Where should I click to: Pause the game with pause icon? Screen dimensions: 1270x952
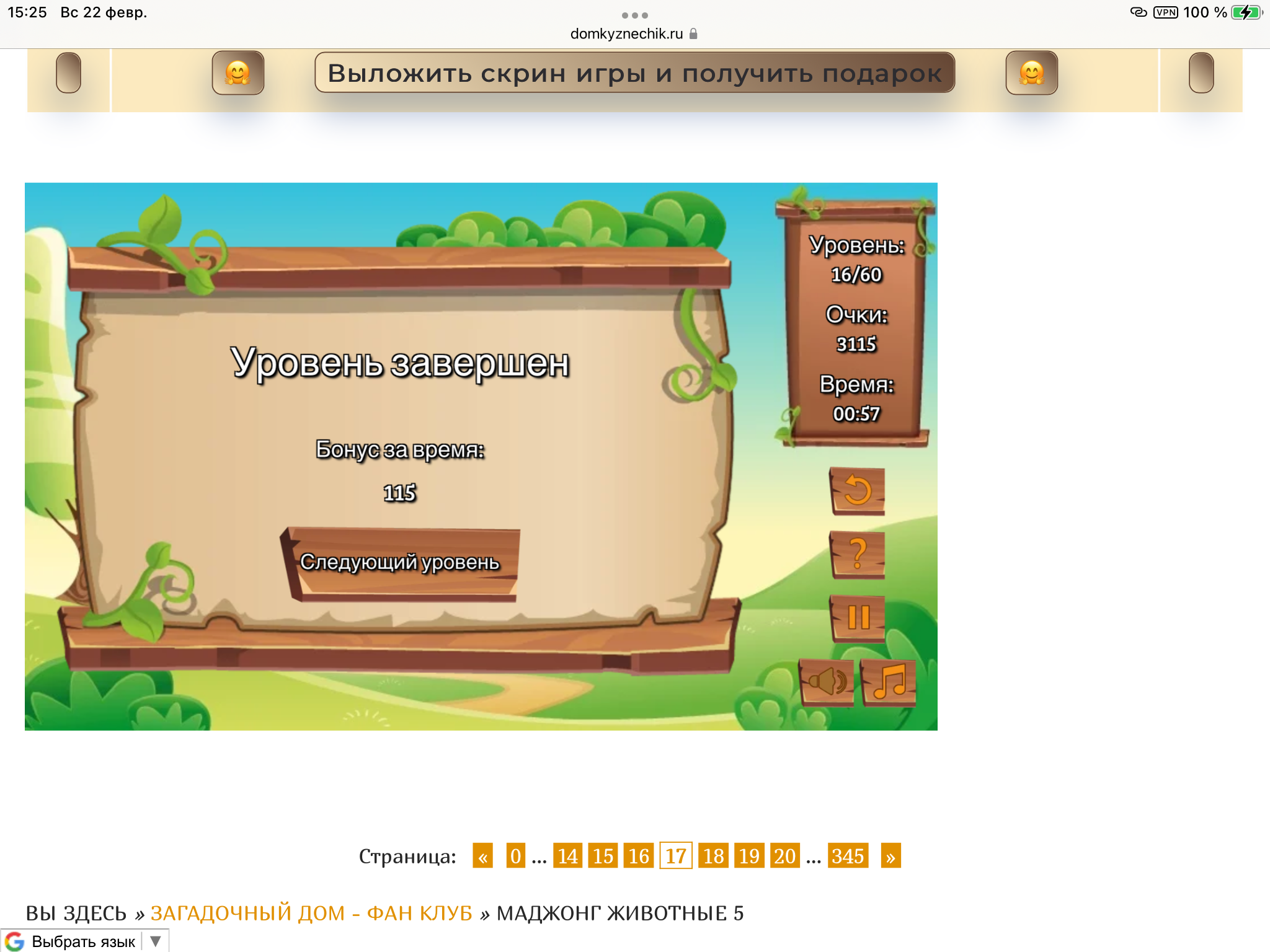pyautogui.click(x=858, y=617)
